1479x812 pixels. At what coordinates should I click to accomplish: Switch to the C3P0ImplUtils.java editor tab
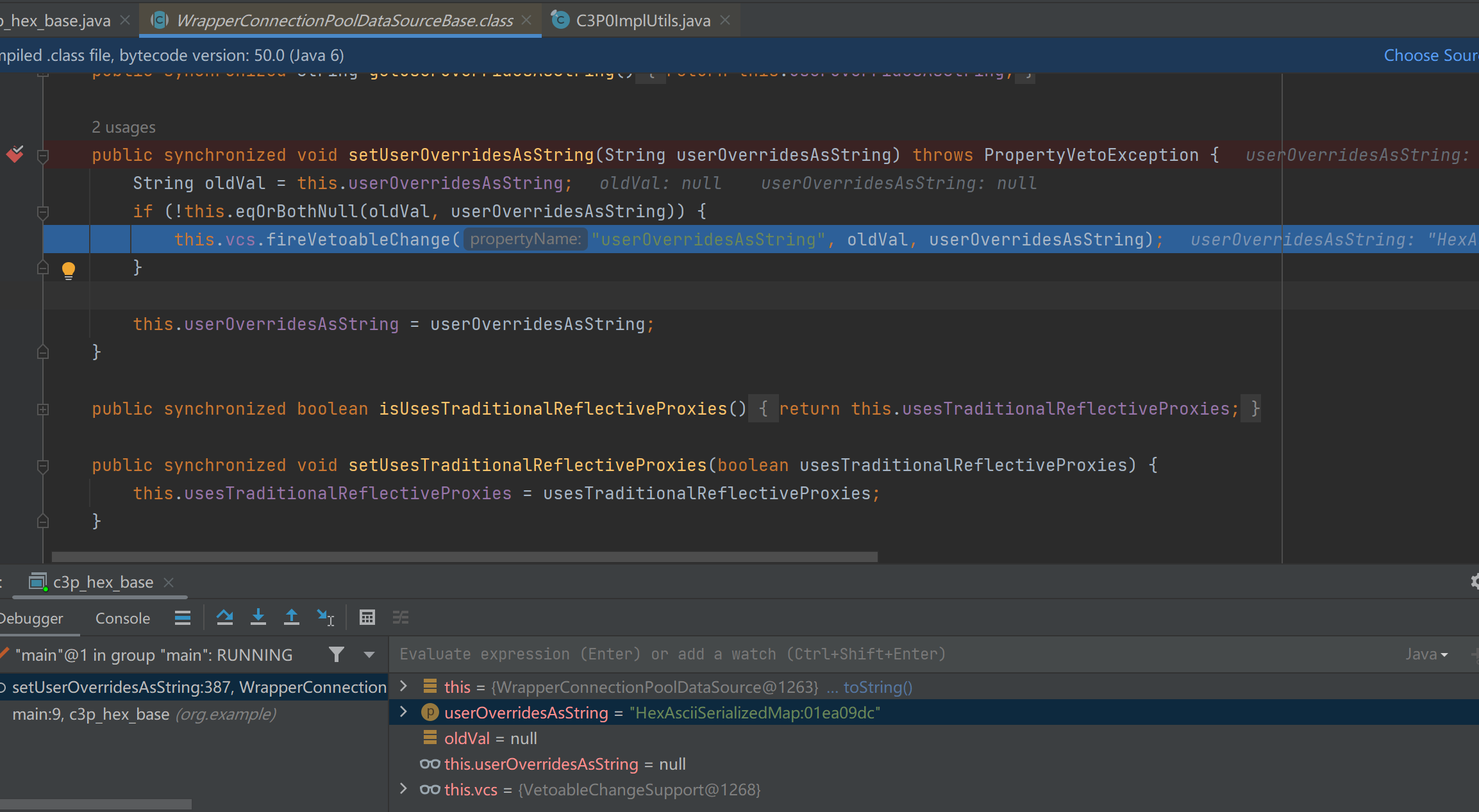tap(642, 21)
